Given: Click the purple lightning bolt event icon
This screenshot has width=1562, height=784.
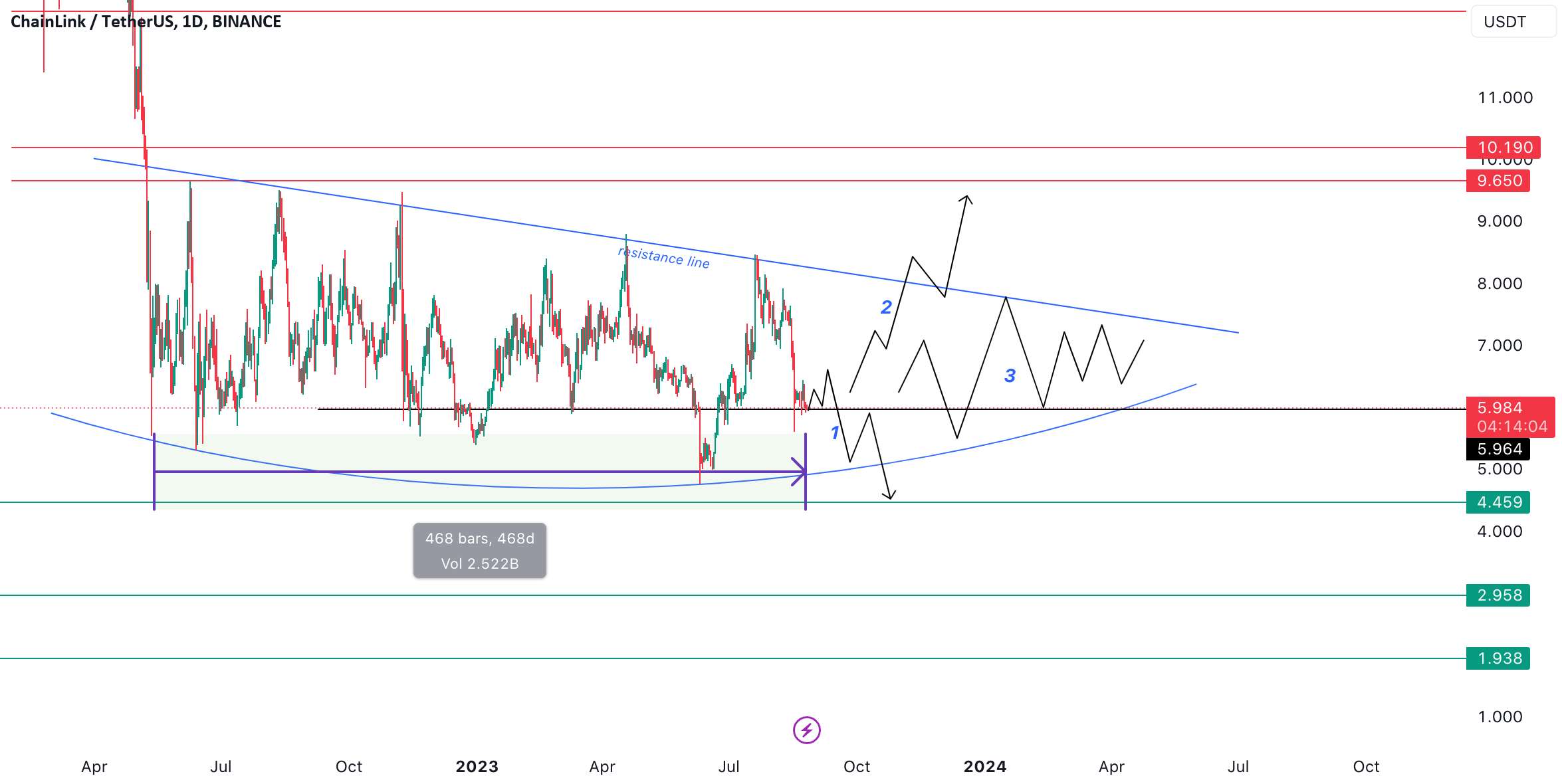Looking at the screenshot, I should [806, 730].
